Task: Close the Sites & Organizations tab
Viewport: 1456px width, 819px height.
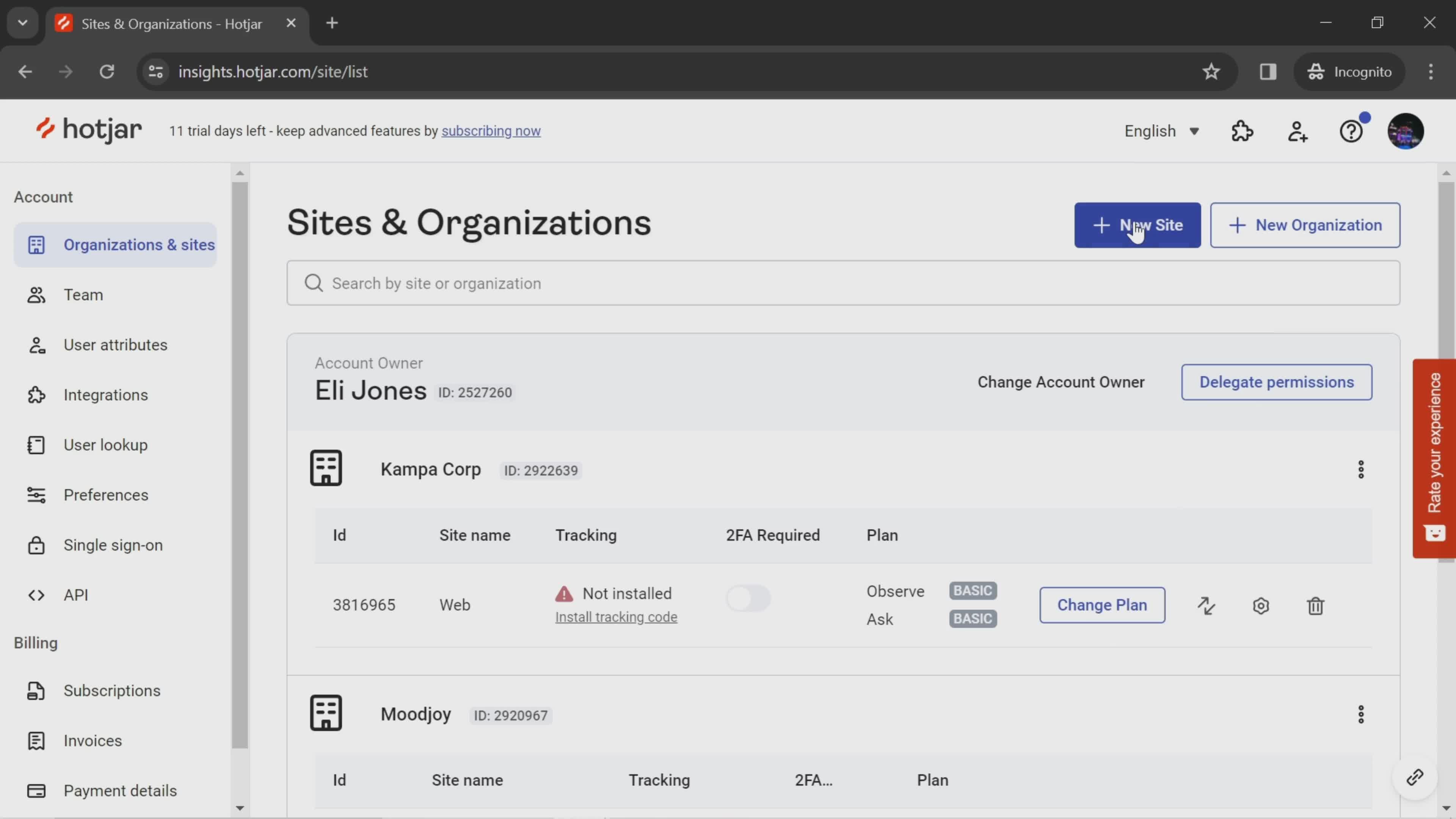Action: 291,23
